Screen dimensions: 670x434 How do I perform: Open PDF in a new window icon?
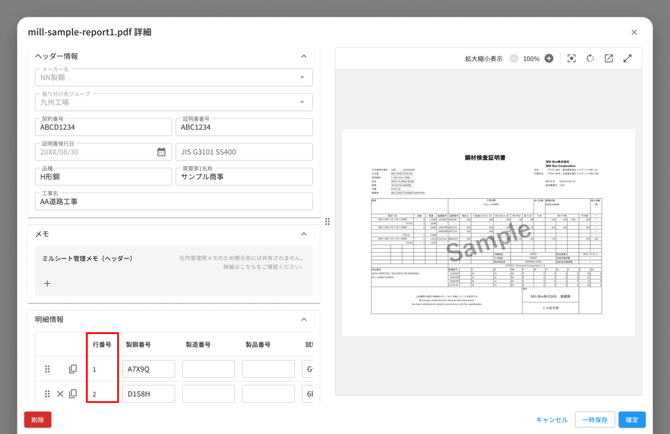609,59
